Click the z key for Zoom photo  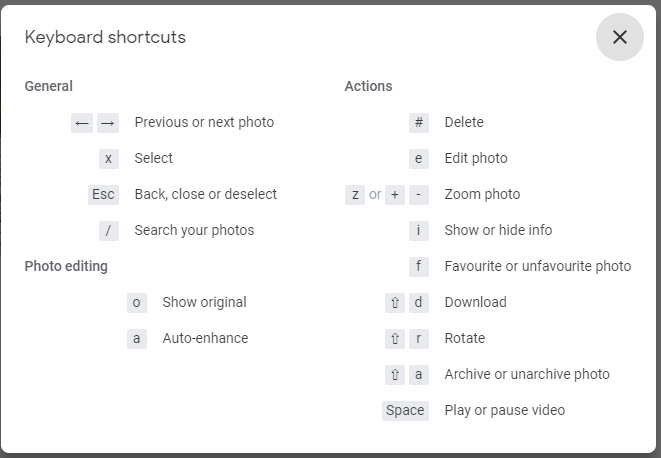pyautogui.click(x=355, y=195)
